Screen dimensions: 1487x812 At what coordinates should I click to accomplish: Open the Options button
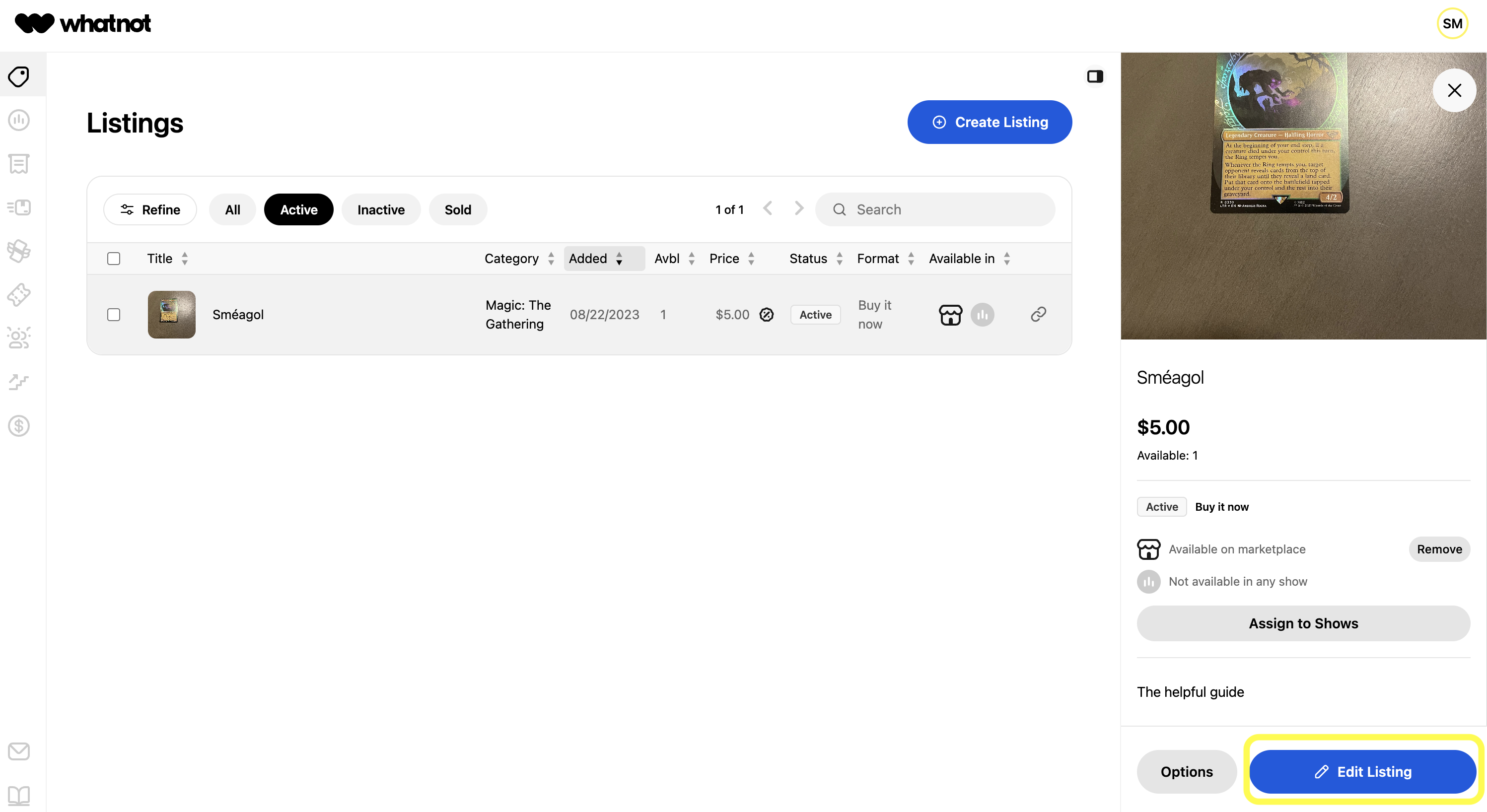(1187, 772)
